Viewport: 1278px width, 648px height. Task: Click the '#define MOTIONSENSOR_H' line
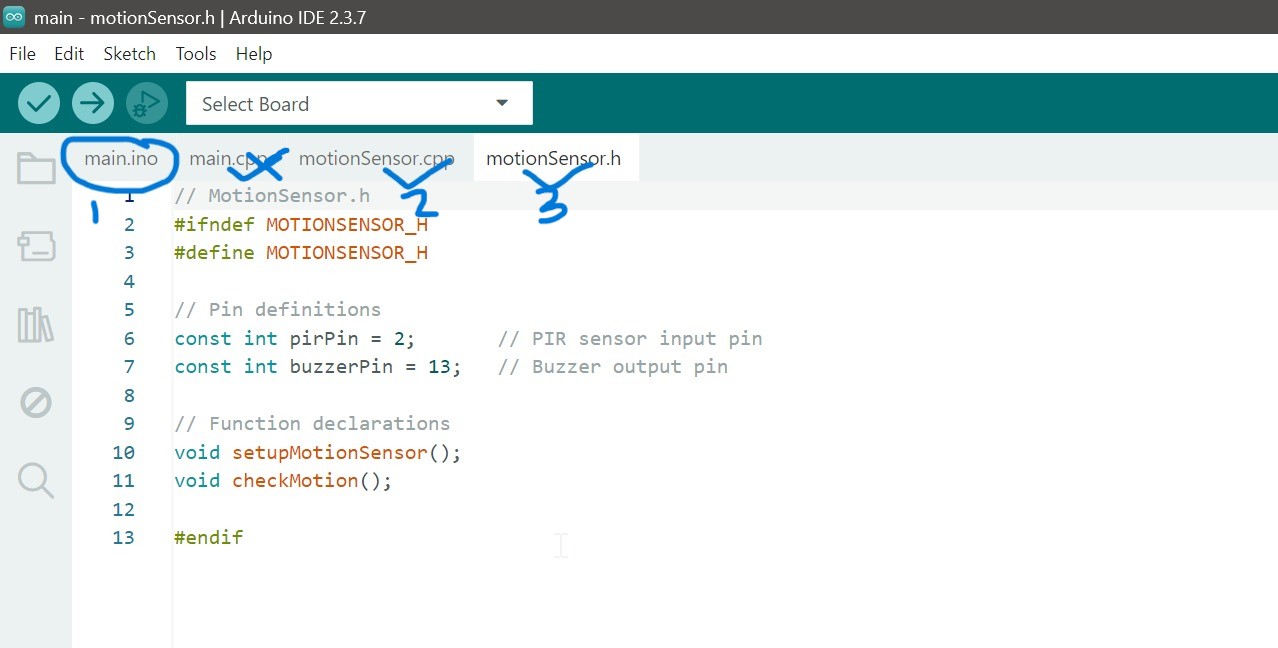[x=301, y=253]
